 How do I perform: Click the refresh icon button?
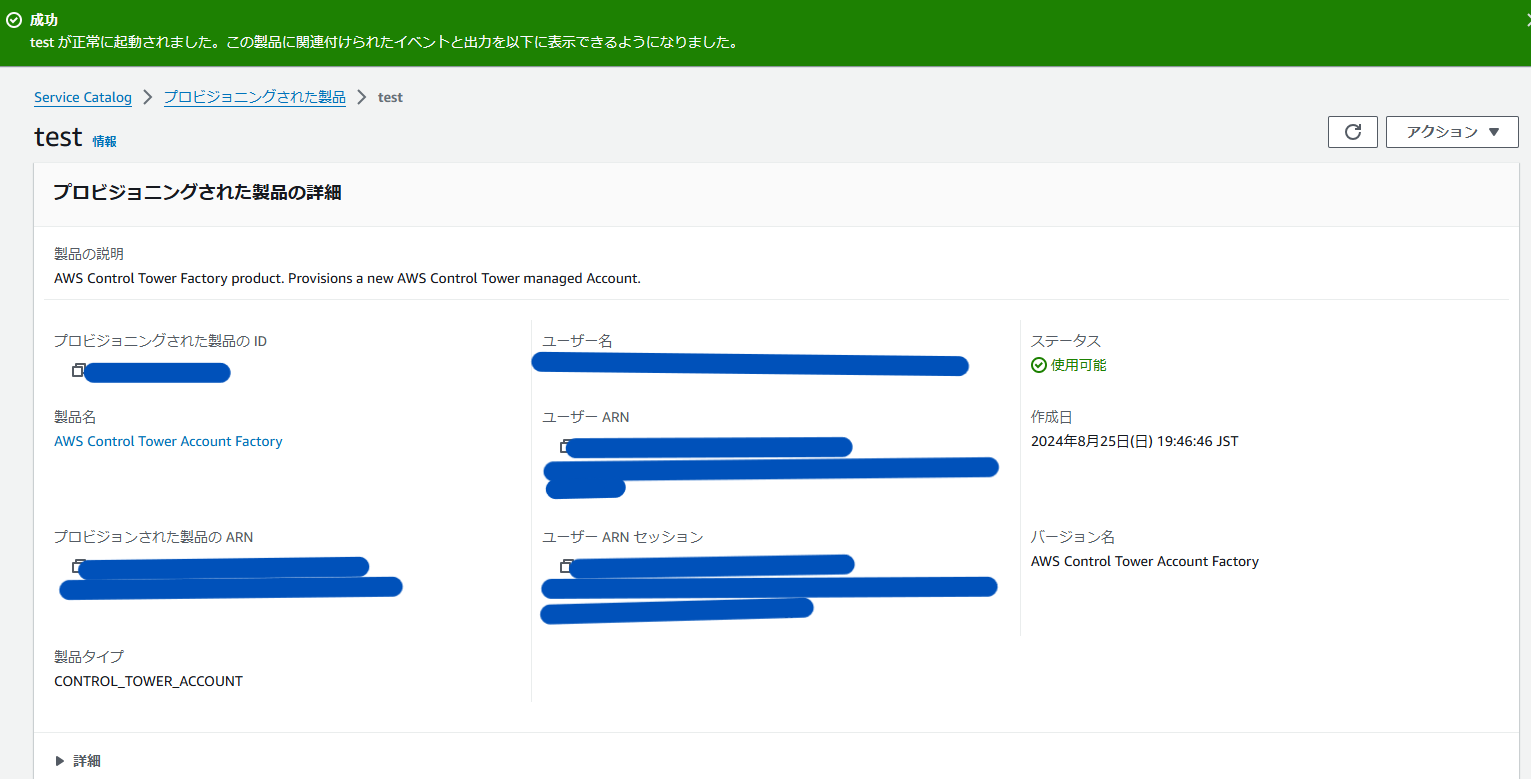tap(1353, 132)
